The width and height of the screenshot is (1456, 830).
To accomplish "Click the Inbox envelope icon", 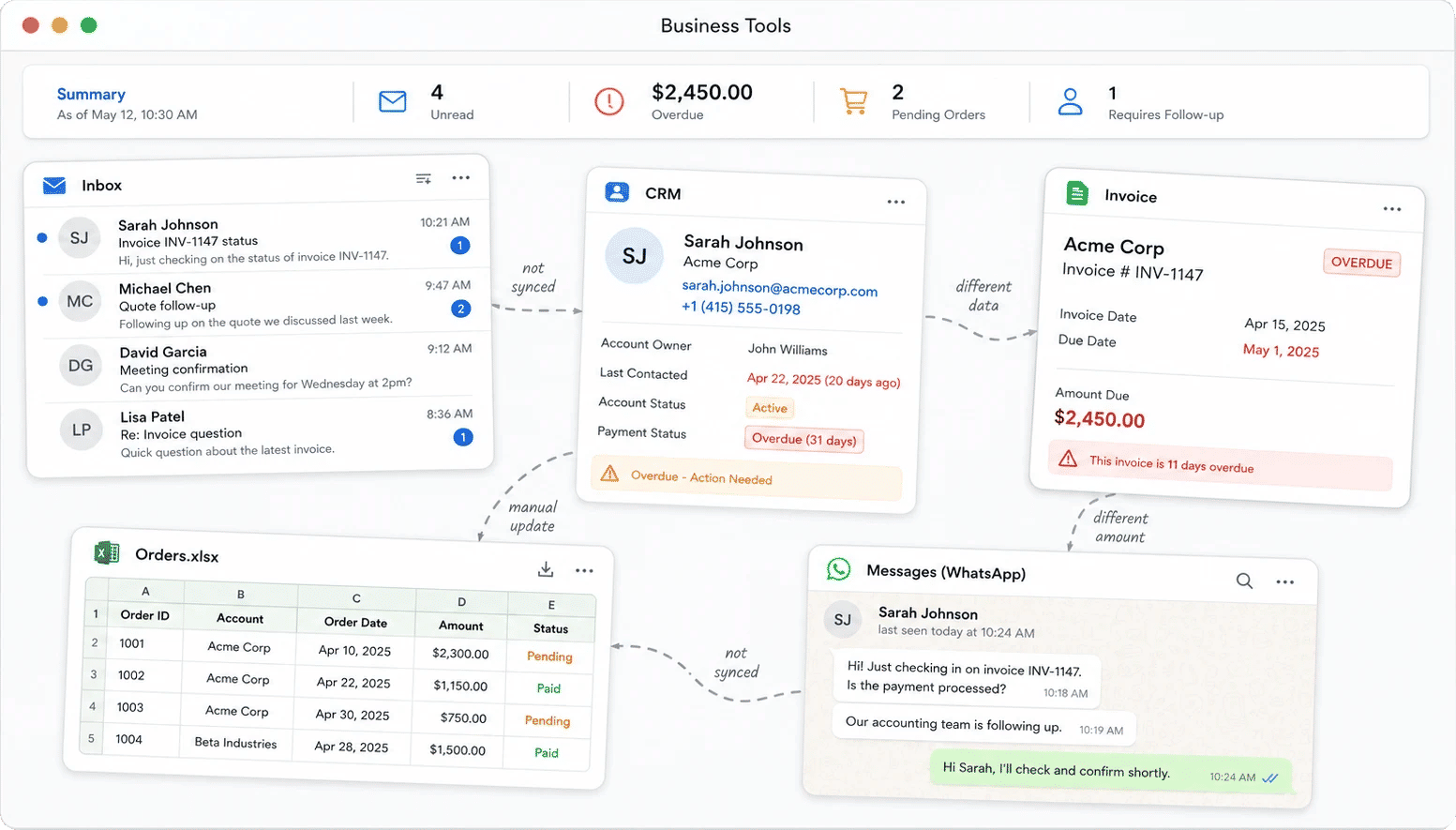I will click(x=54, y=186).
